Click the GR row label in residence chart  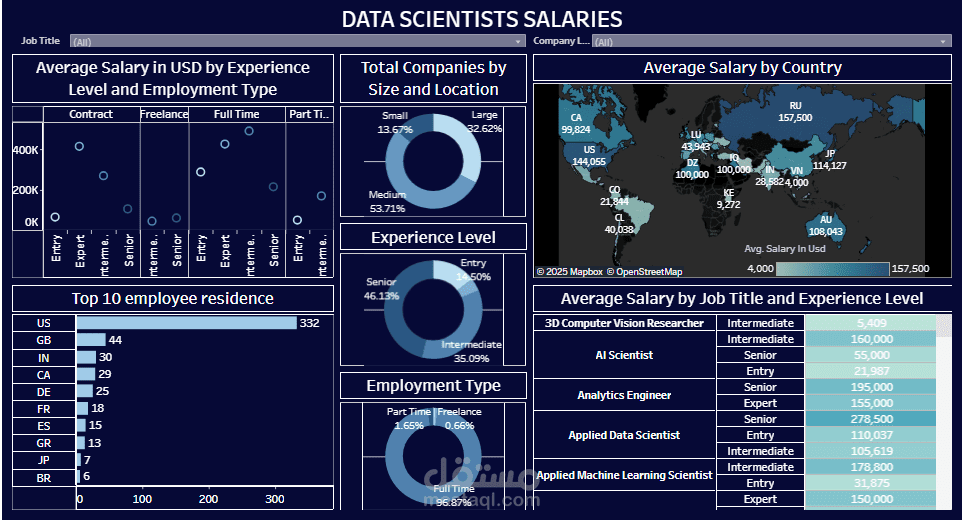pyautogui.click(x=44, y=443)
